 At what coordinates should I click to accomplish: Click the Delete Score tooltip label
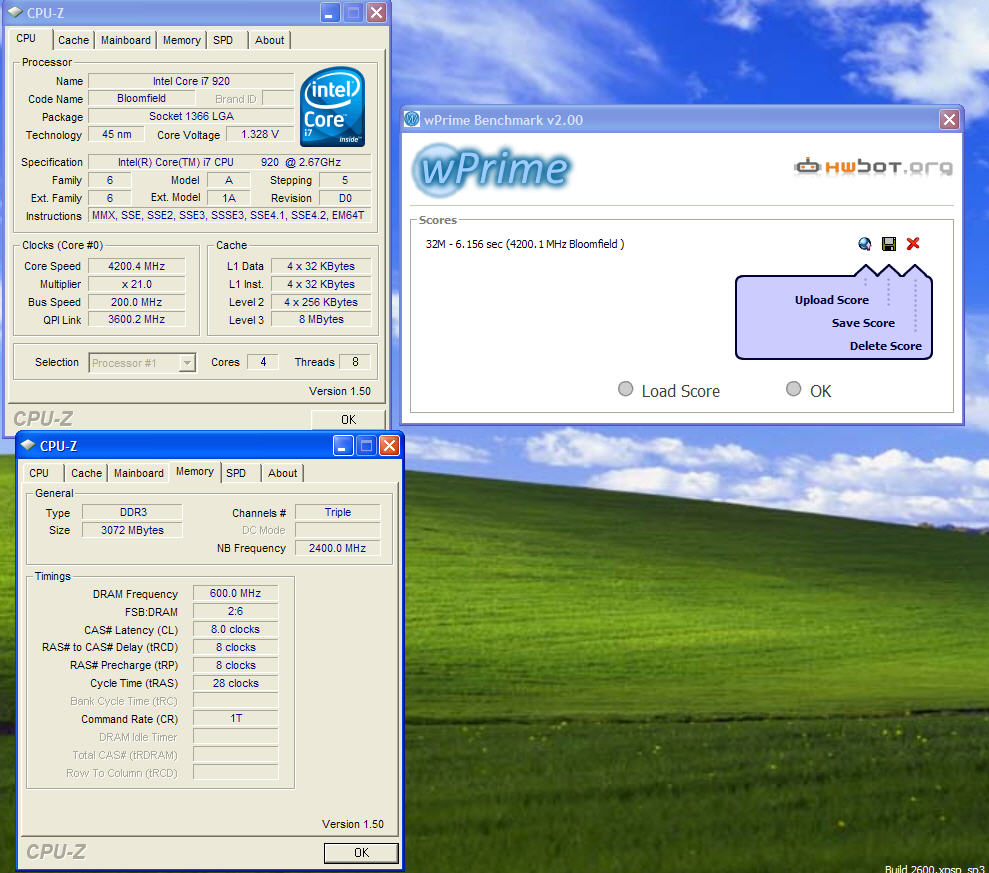[x=886, y=346]
